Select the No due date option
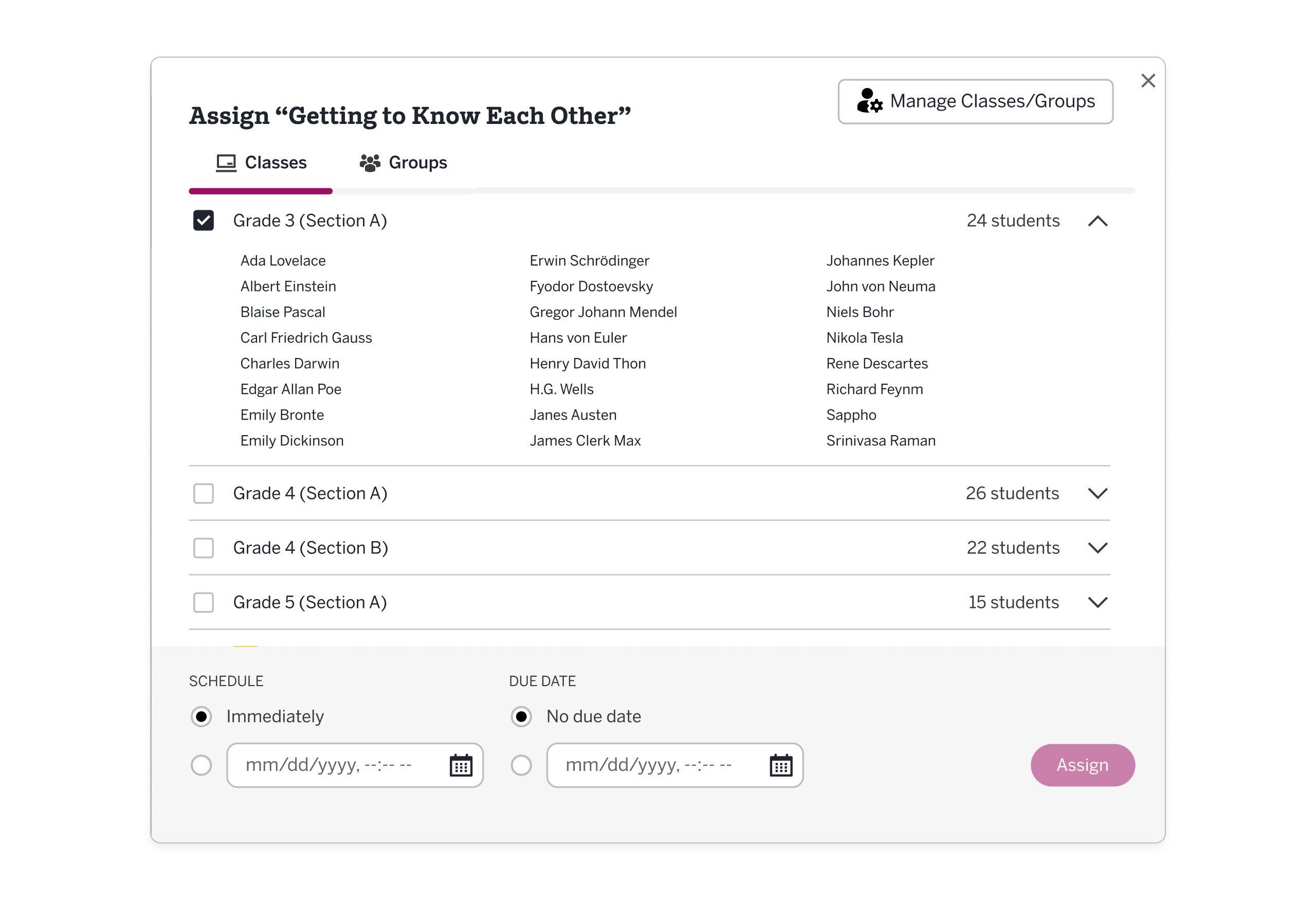This screenshot has width=1316, height=900. 521,716
